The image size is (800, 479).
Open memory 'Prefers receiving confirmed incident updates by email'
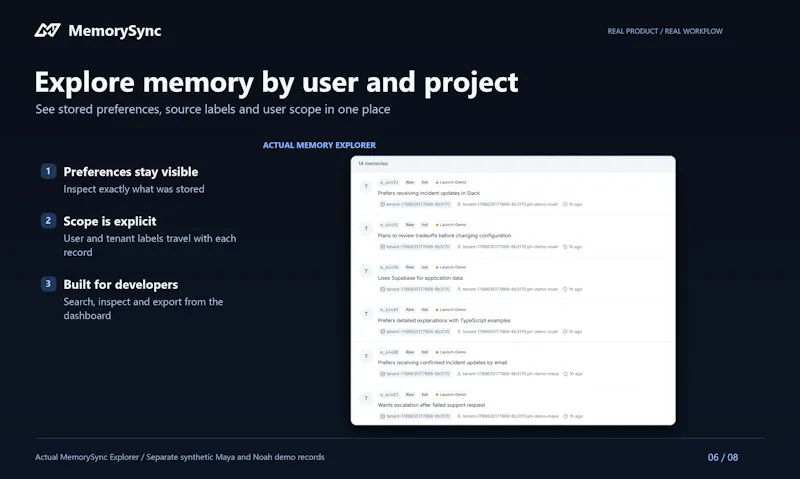[x=442, y=363]
